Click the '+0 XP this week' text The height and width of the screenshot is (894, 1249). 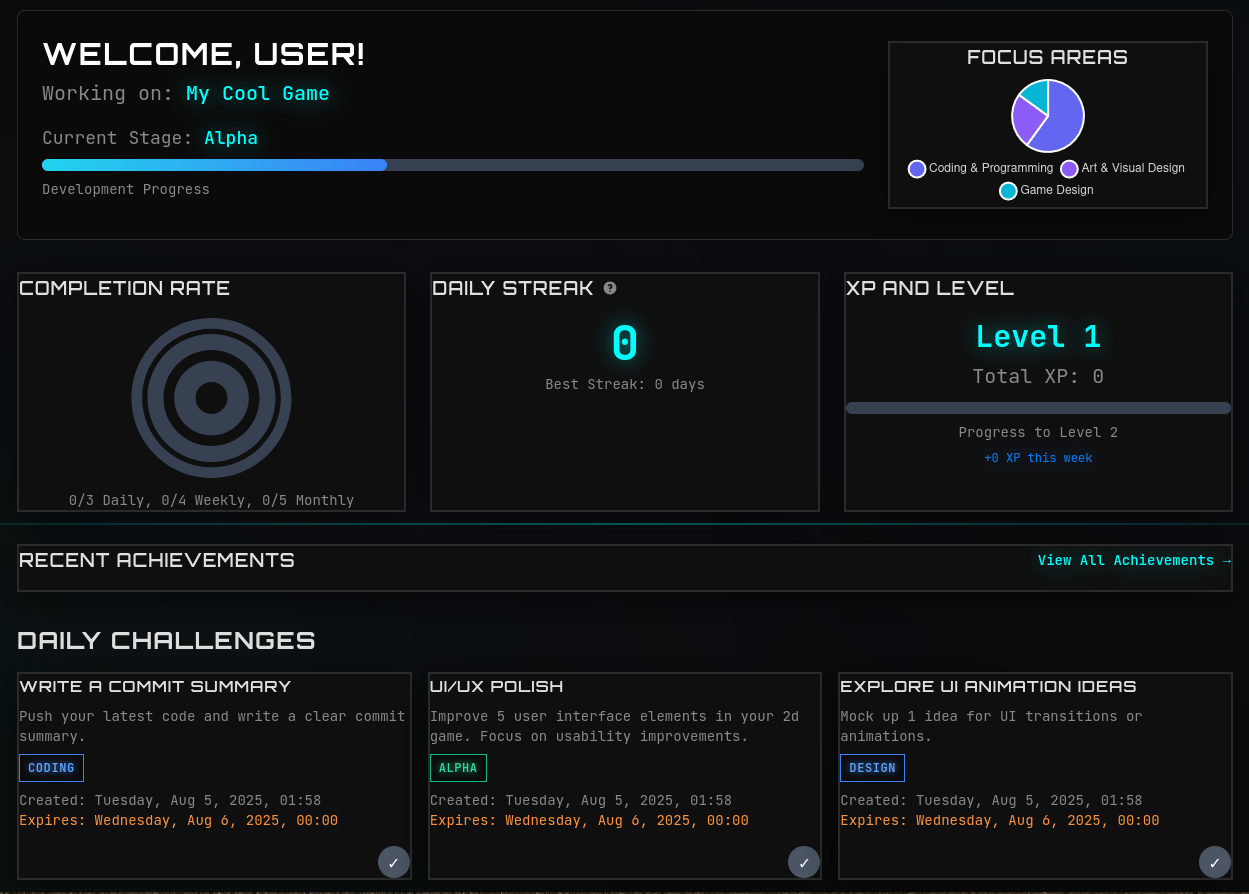pyautogui.click(x=1038, y=457)
